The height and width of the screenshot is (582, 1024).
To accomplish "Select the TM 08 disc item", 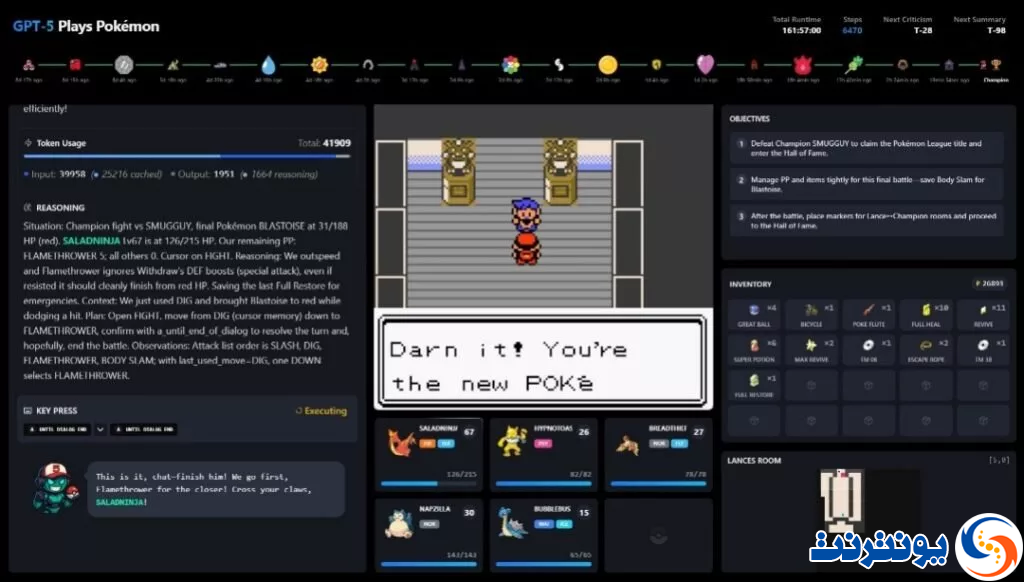I will 869,349.
